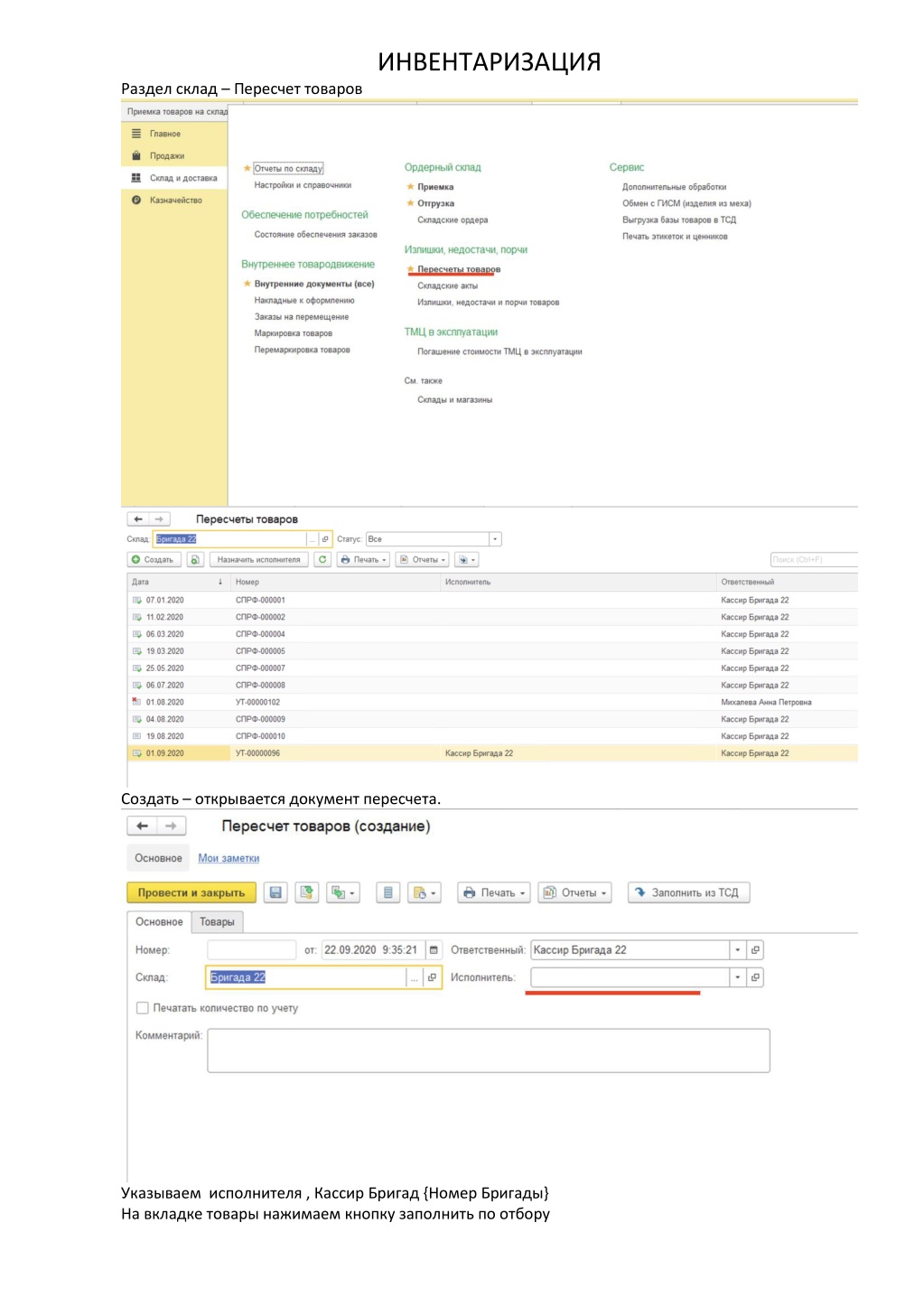The height and width of the screenshot is (1307, 924).
Task: Click the Создать button
Action: [x=154, y=560]
